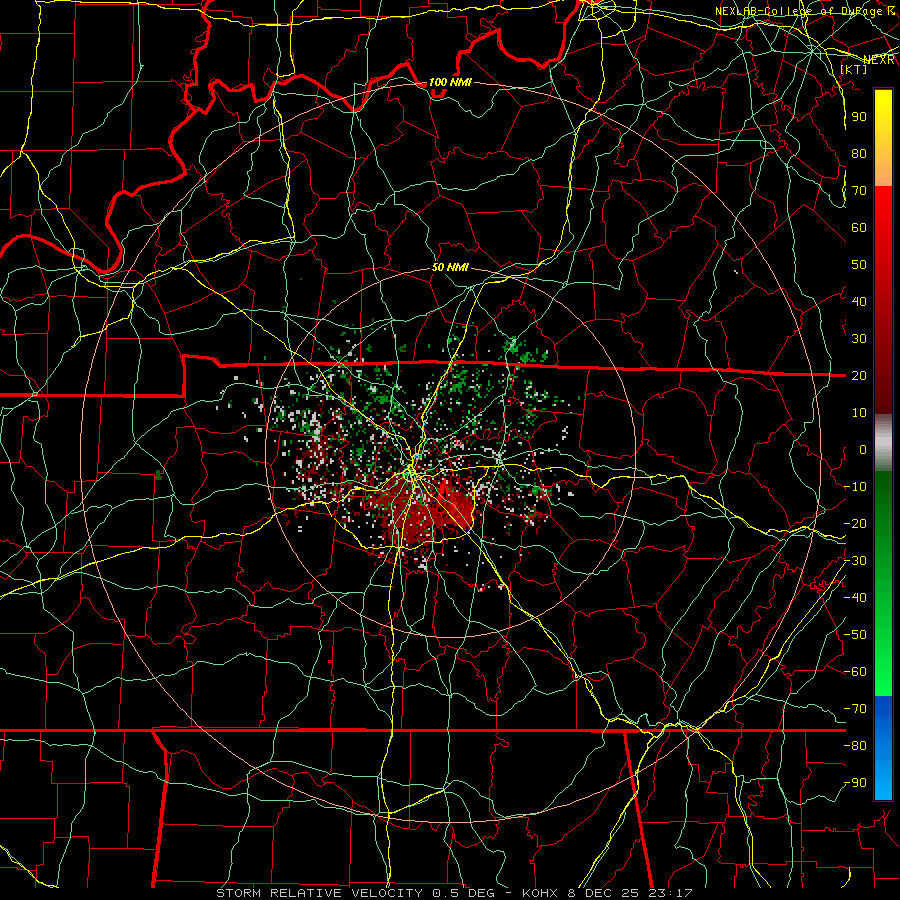
Task: Select the "[KT]" units label
Action: tap(854, 69)
